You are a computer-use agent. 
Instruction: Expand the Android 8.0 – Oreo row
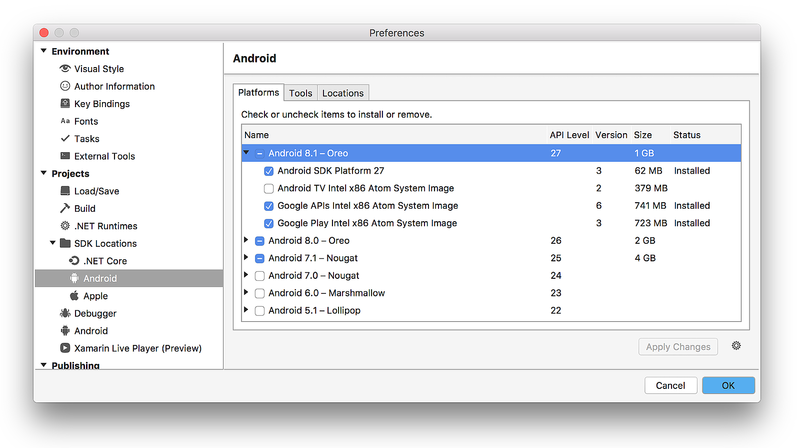247,241
